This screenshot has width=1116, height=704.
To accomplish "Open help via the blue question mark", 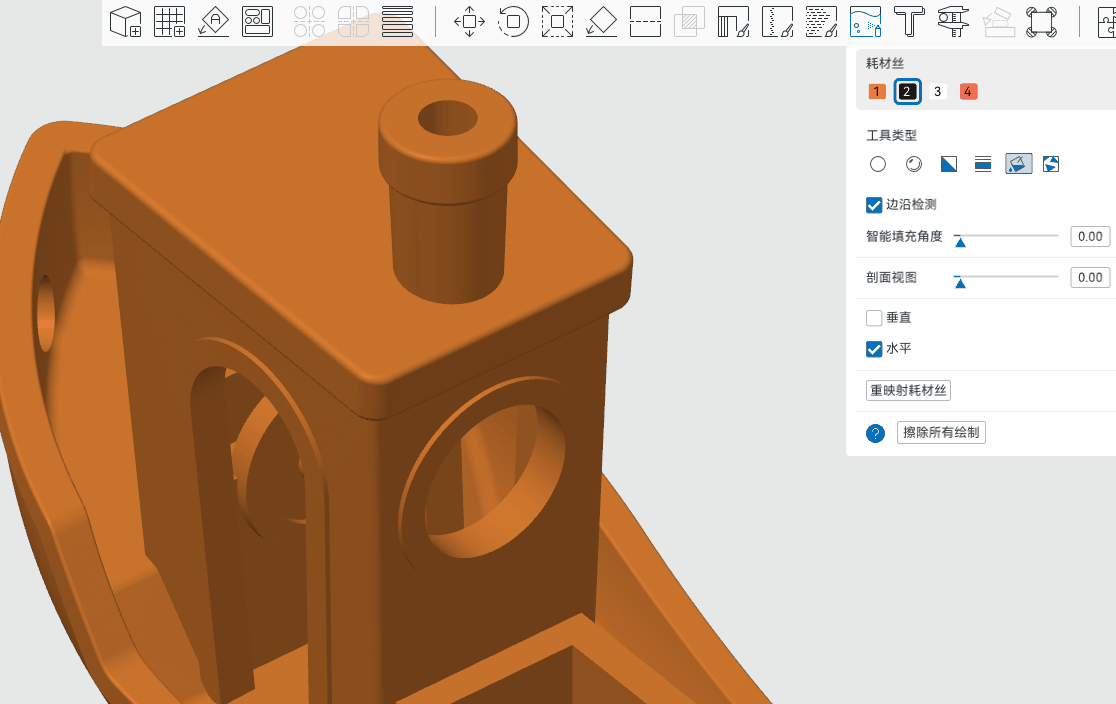I will (x=875, y=433).
